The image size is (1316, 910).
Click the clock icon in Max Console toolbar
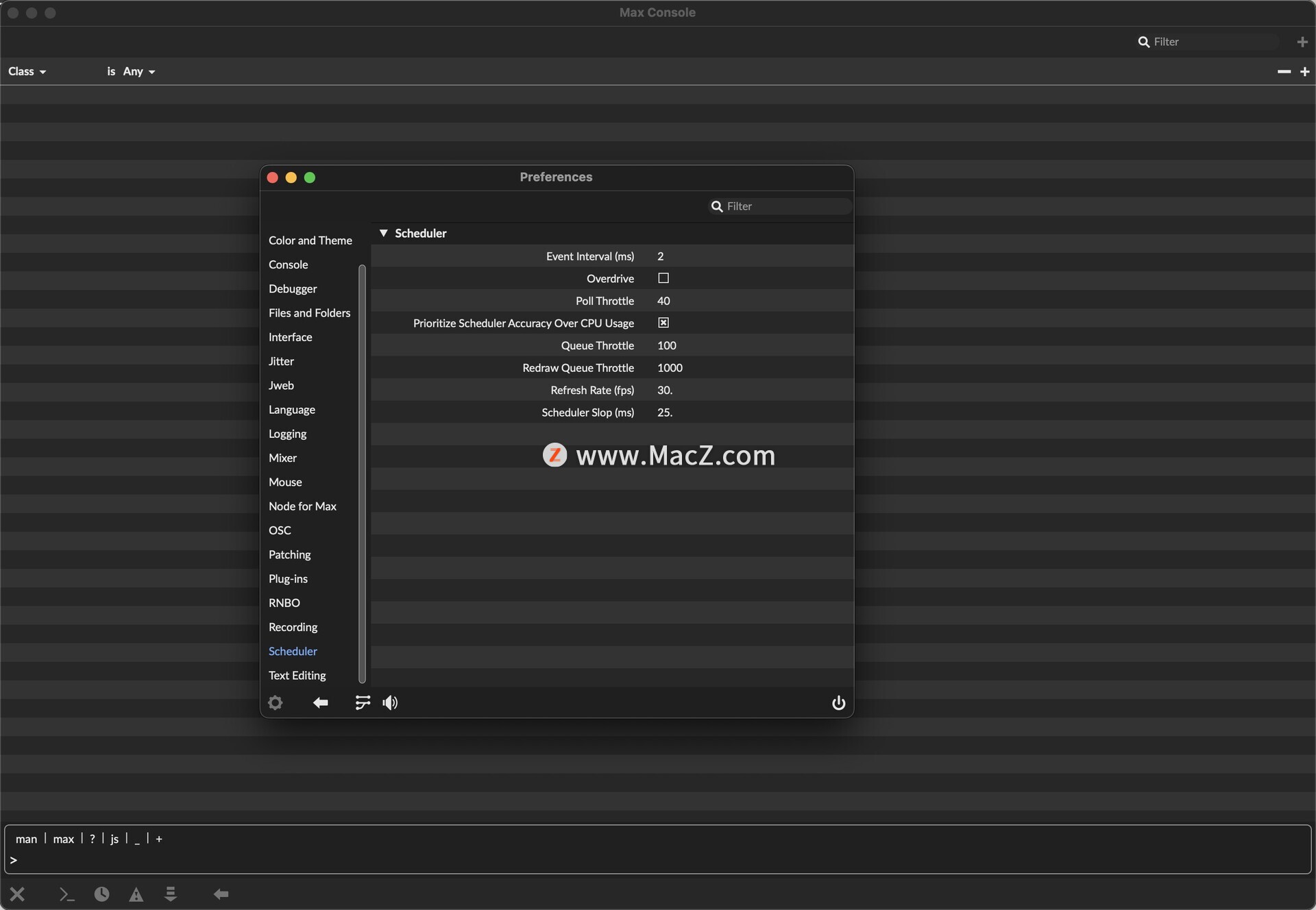pos(101,894)
